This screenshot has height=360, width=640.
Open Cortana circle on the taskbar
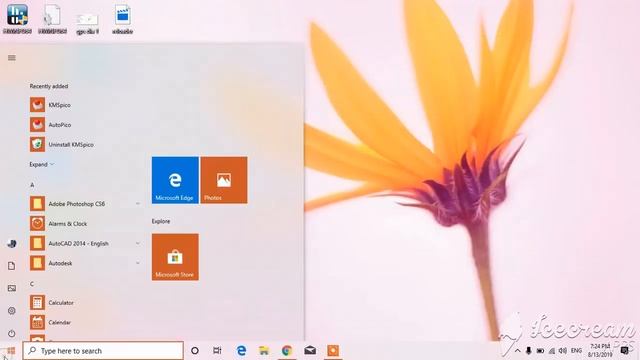195,351
